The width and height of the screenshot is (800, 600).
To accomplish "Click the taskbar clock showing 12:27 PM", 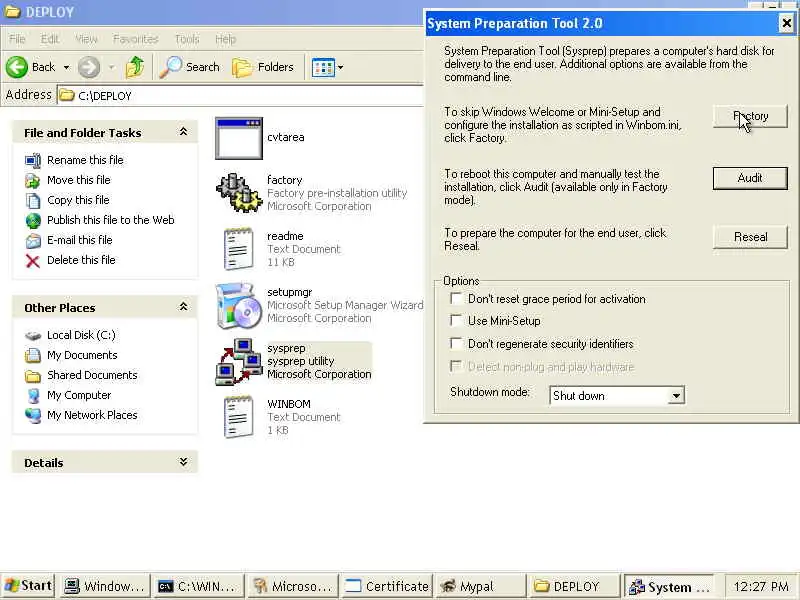I will click(x=761, y=587).
